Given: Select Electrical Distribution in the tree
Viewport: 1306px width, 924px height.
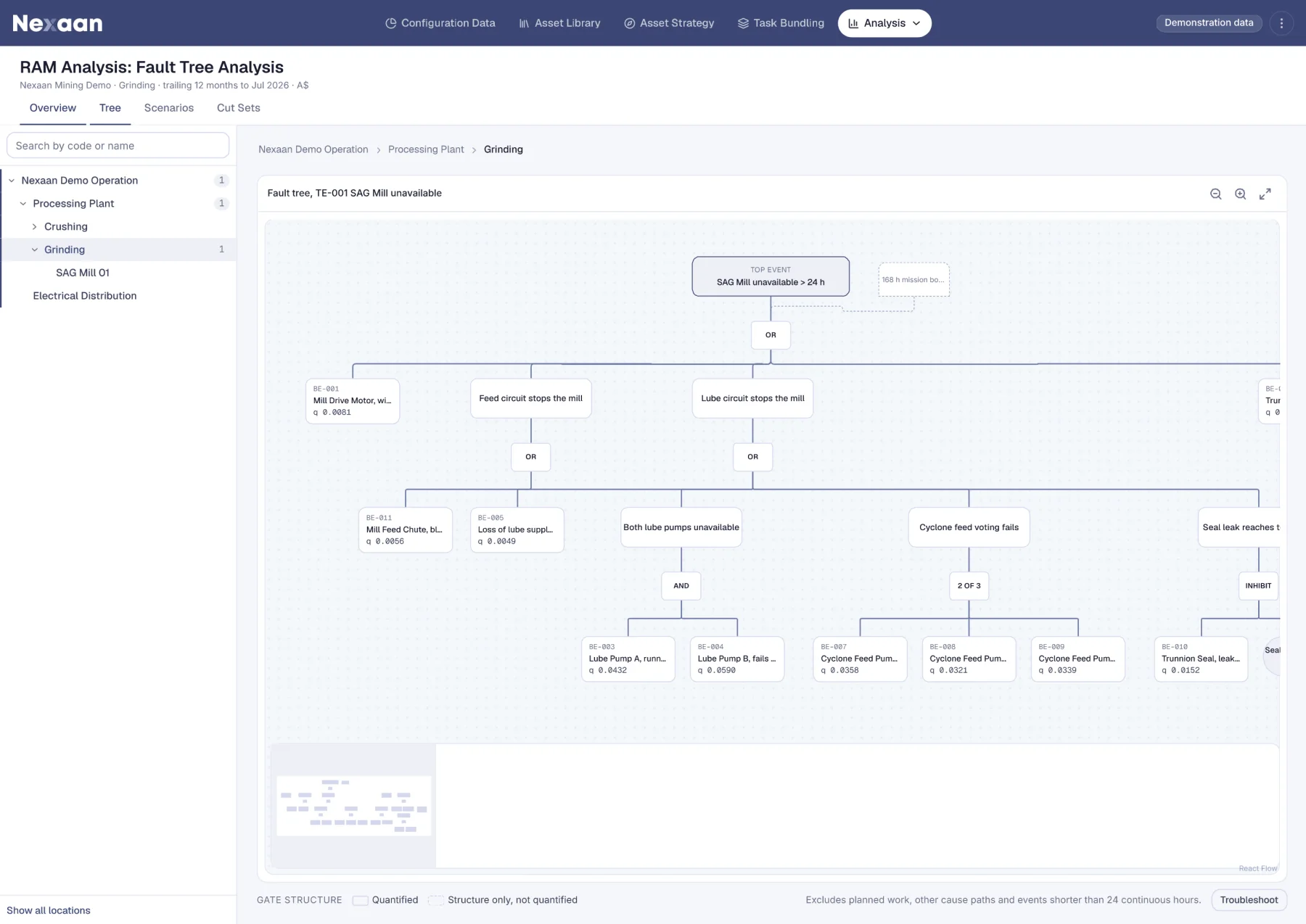Looking at the screenshot, I should (85, 296).
